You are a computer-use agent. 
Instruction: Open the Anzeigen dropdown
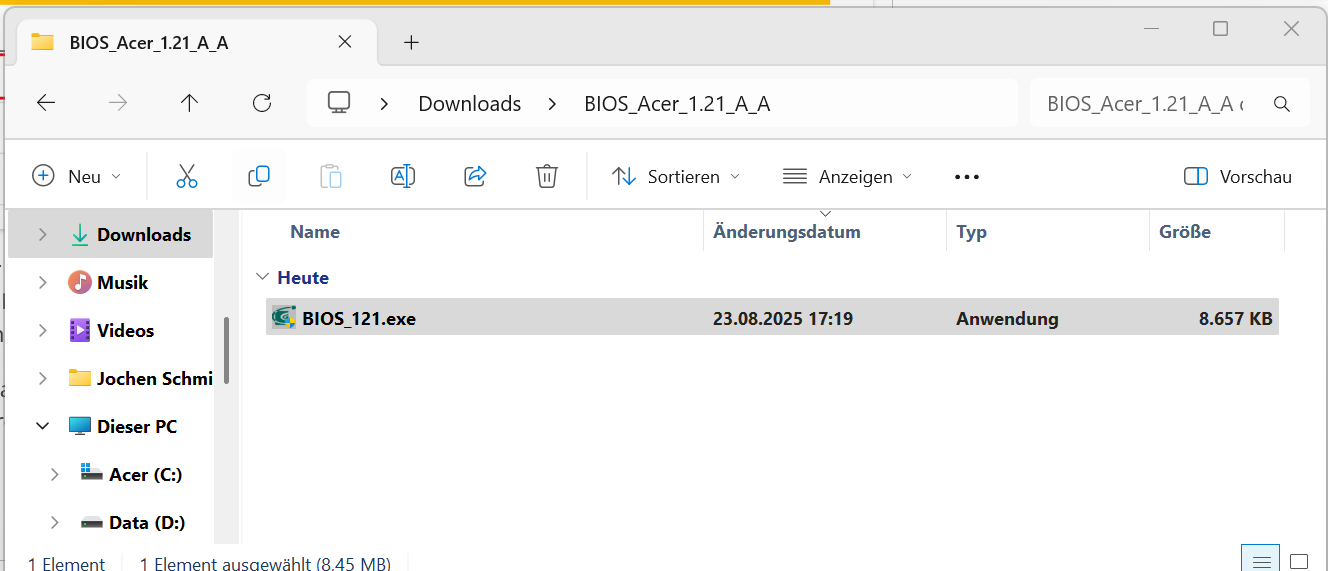[x=848, y=177]
